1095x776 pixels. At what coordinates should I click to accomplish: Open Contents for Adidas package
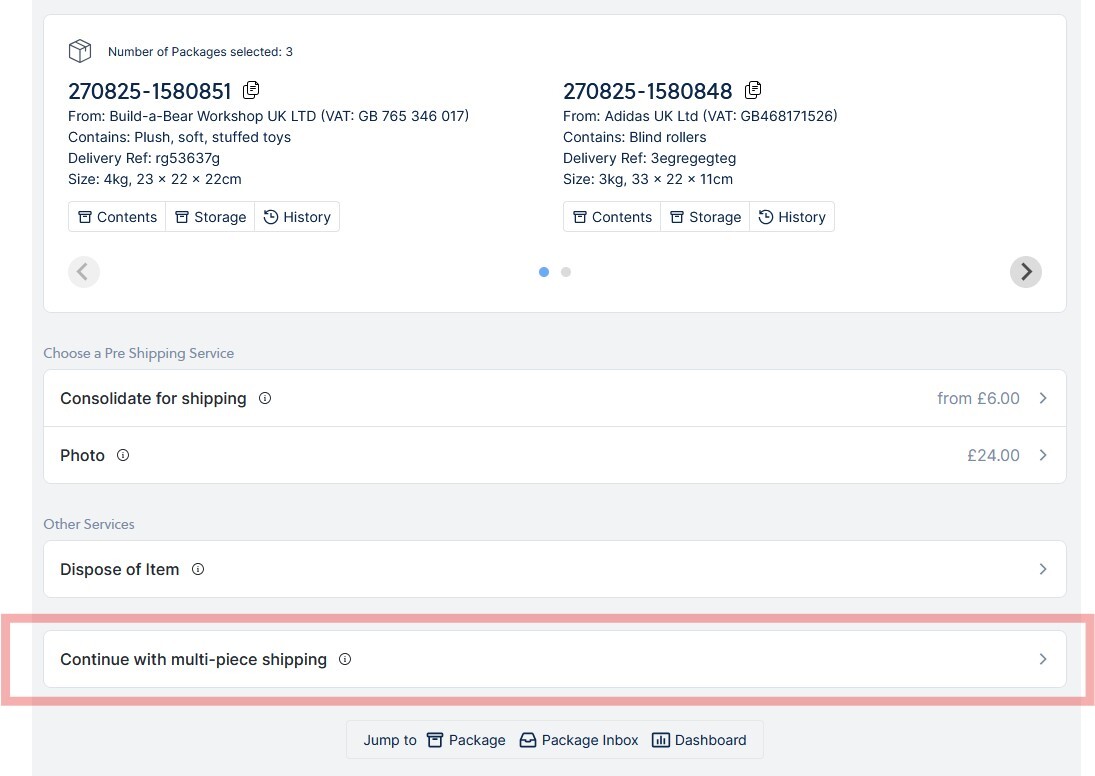pos(612,217)
